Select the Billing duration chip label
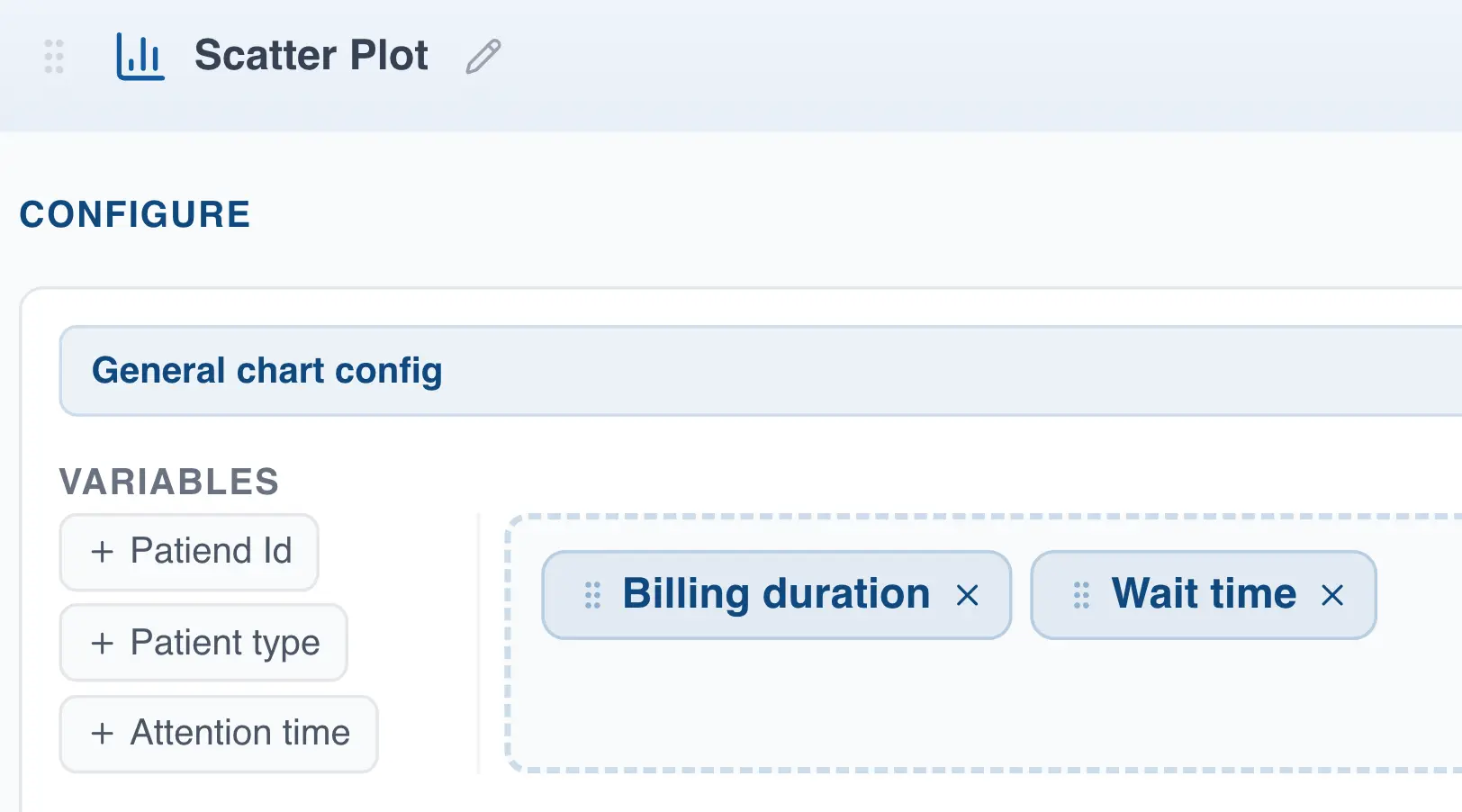The height and width of the screenshot is (812, 1462). pyautogui.click(x=776, y=594)
